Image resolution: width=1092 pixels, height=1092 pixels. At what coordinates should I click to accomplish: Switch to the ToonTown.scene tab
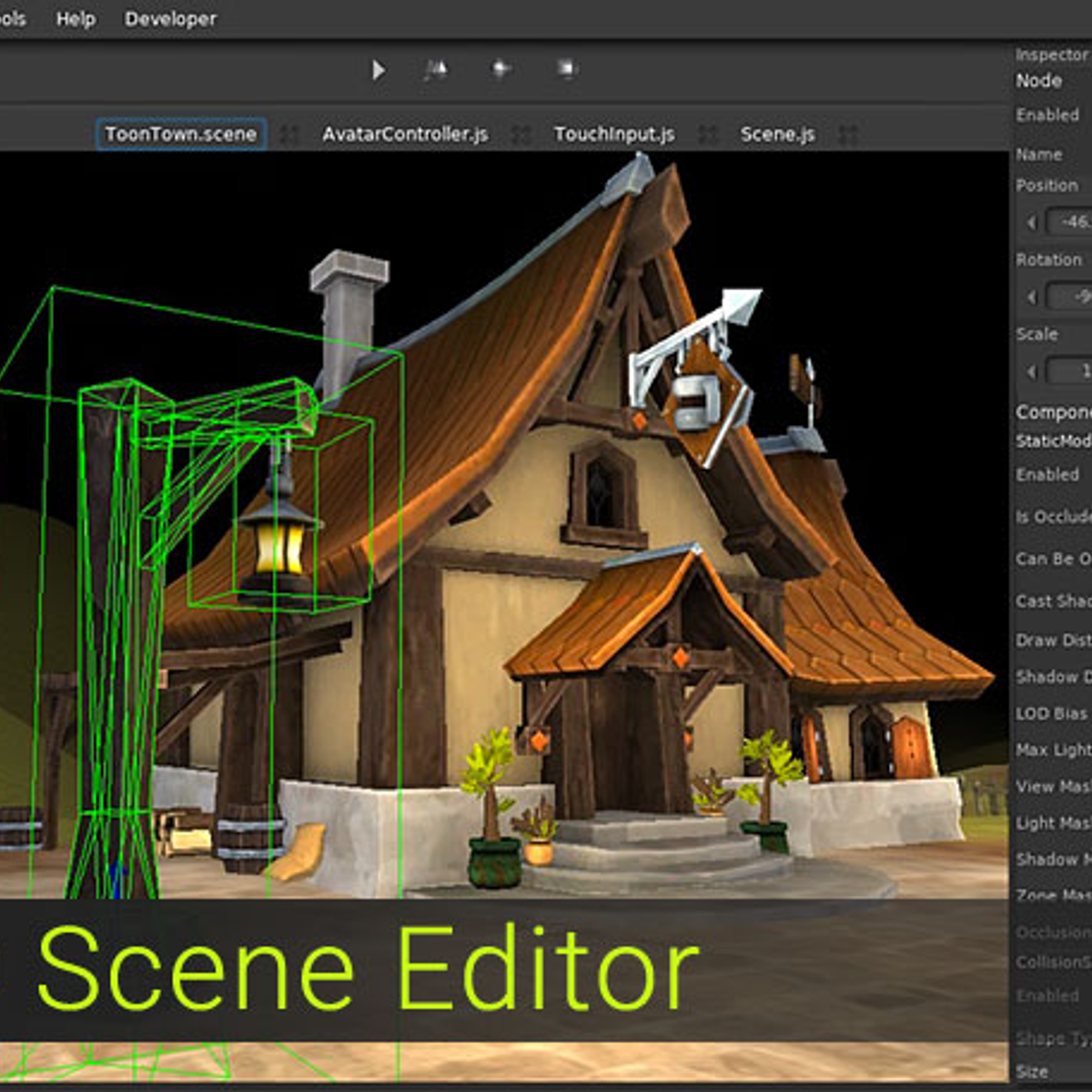coord(181,135)
